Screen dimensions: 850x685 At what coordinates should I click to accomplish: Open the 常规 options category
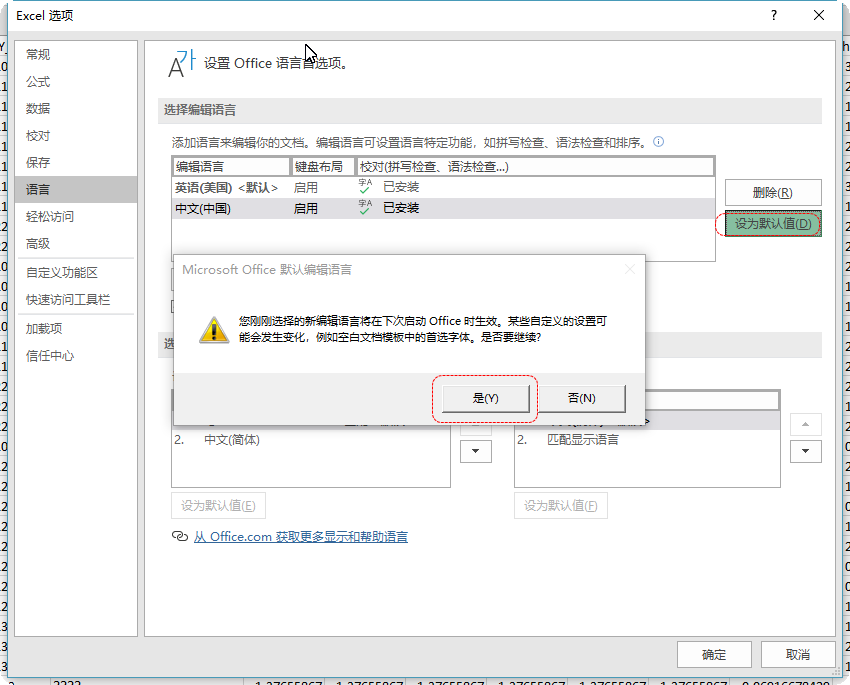76,54
